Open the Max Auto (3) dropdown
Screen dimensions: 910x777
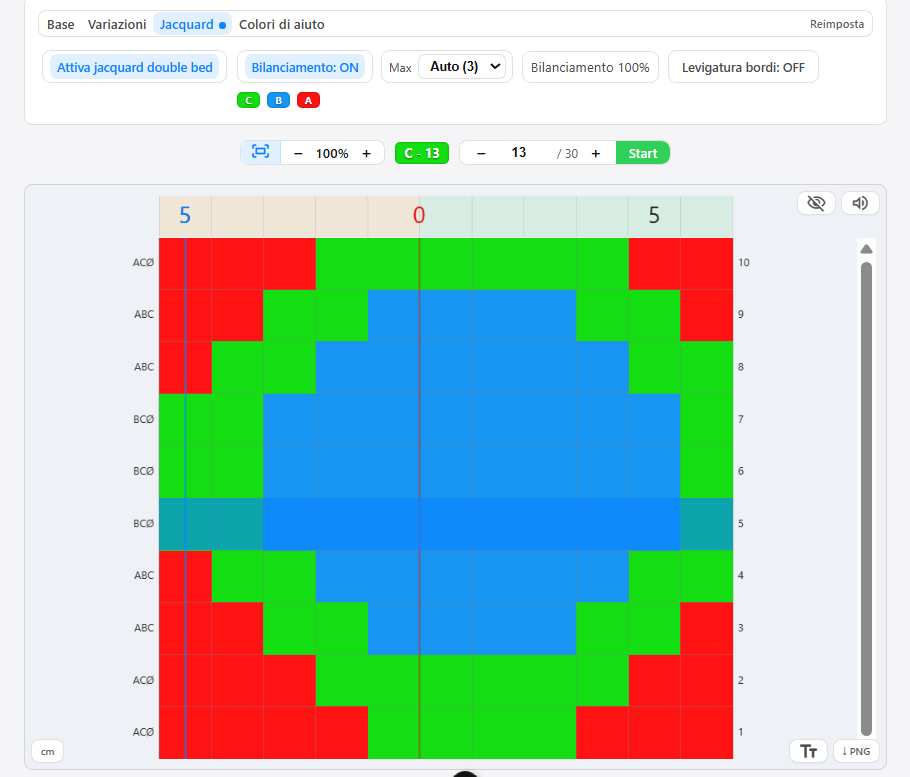pos(461,67)
